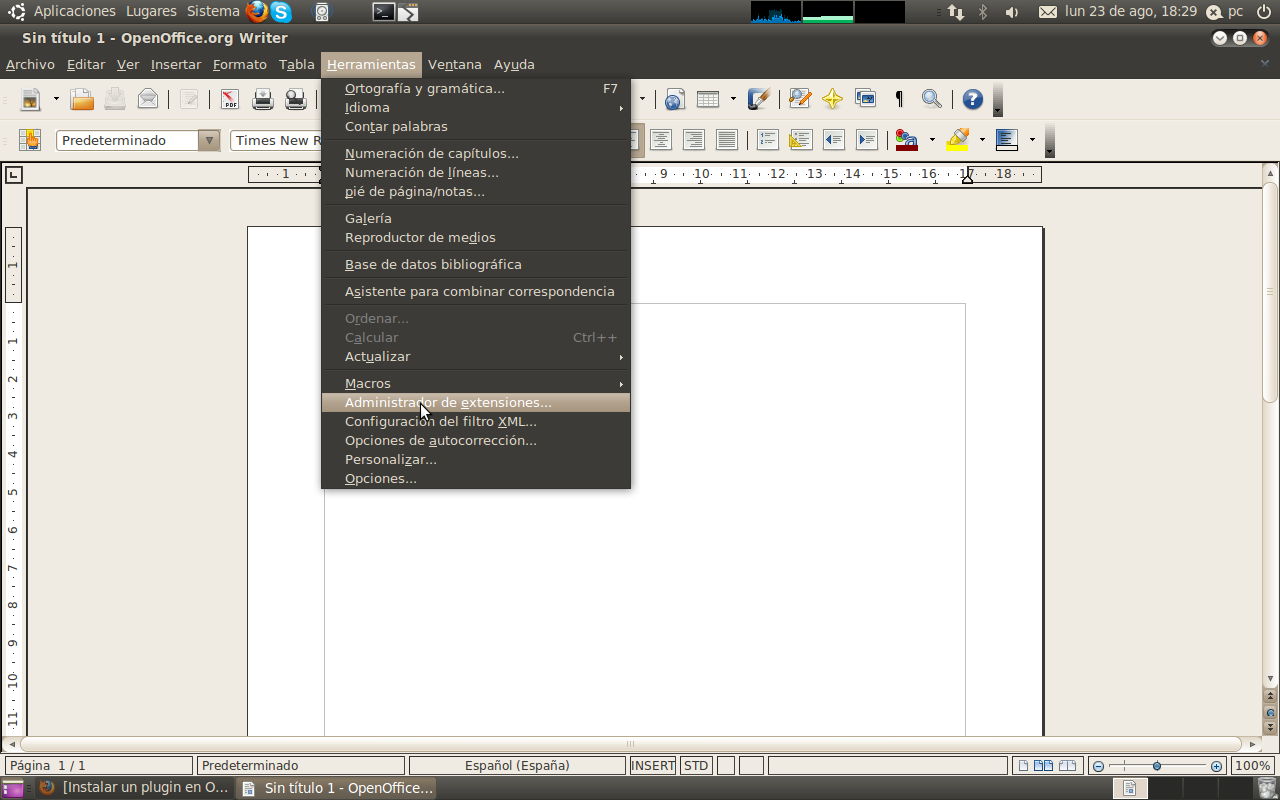Screen dimensions: 1280x800
Task: Click the zoom in plus button
Action: click(x=1216, y=766)
